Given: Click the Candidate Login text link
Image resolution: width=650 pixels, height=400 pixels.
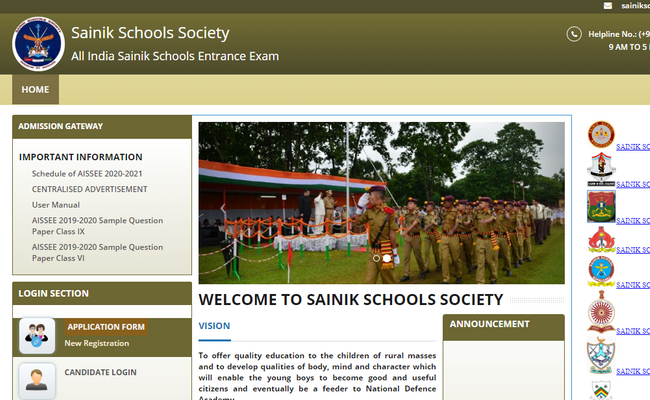Looking at the screenshot, I should (x=100, y=372).
